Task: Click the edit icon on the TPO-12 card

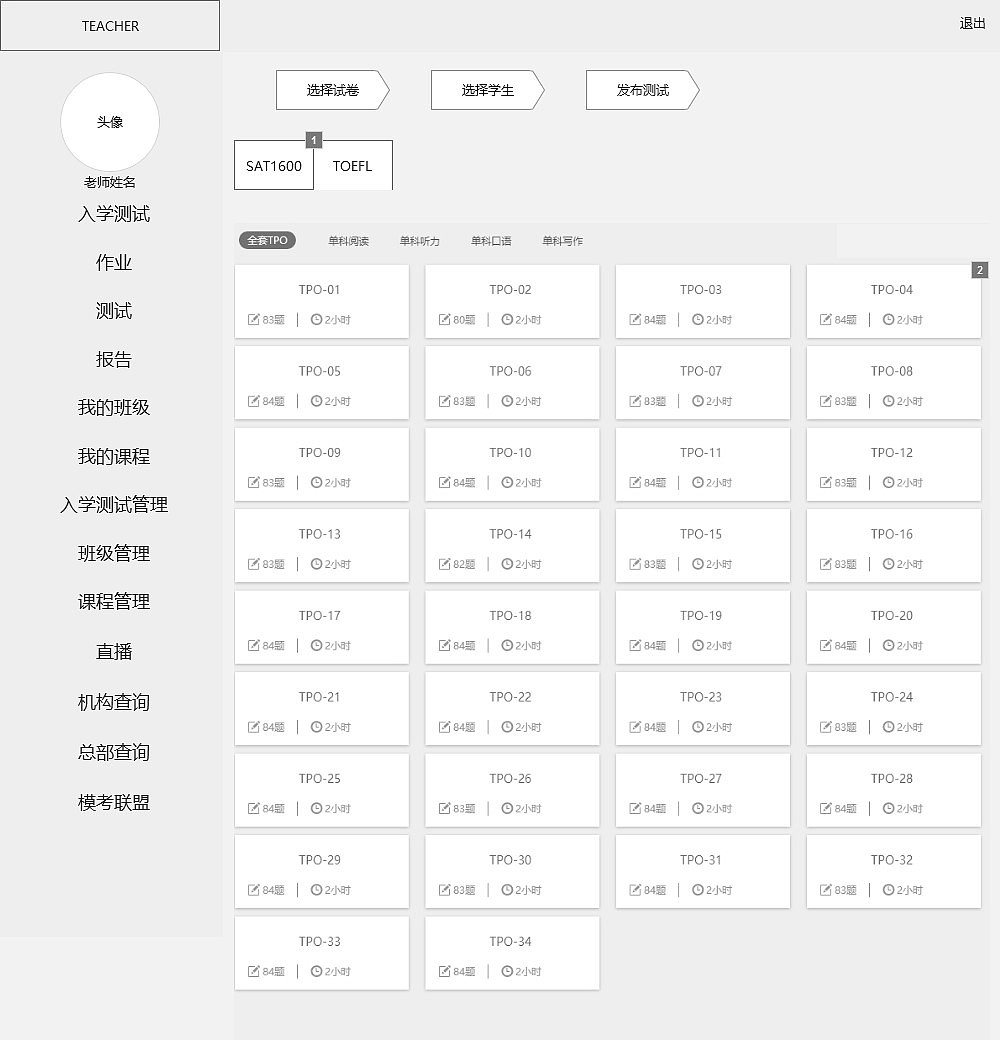Action: pyautogui.click(x=826, y=482)
